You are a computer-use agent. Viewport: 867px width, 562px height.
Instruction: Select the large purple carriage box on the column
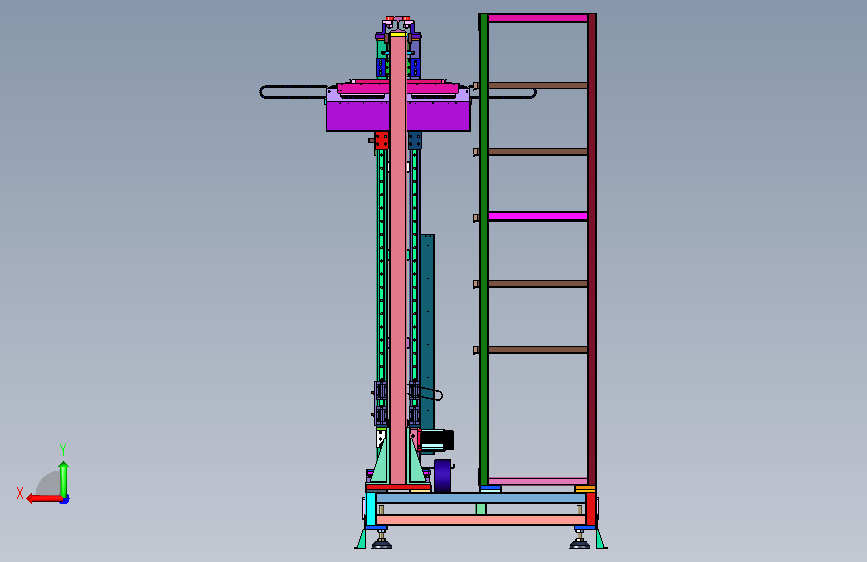(398, 116)
